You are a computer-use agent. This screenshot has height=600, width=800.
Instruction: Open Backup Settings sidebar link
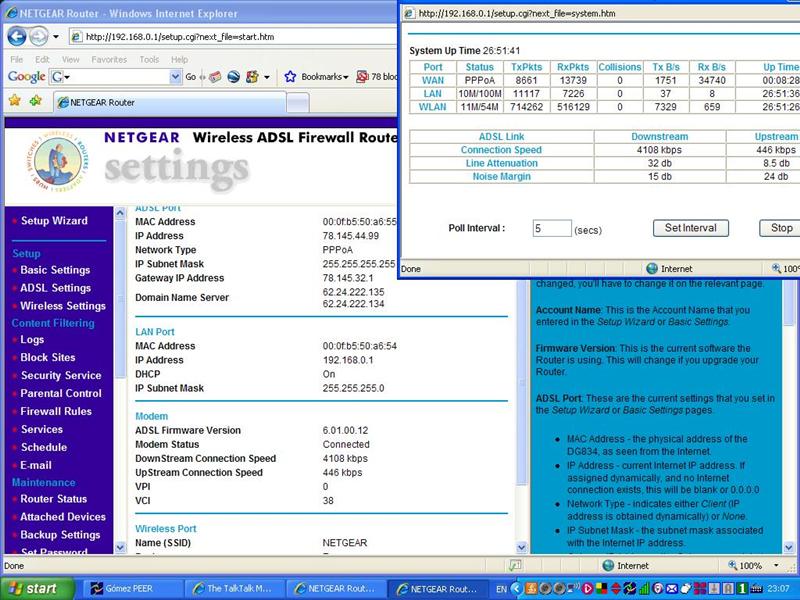[x=60, y=535]
